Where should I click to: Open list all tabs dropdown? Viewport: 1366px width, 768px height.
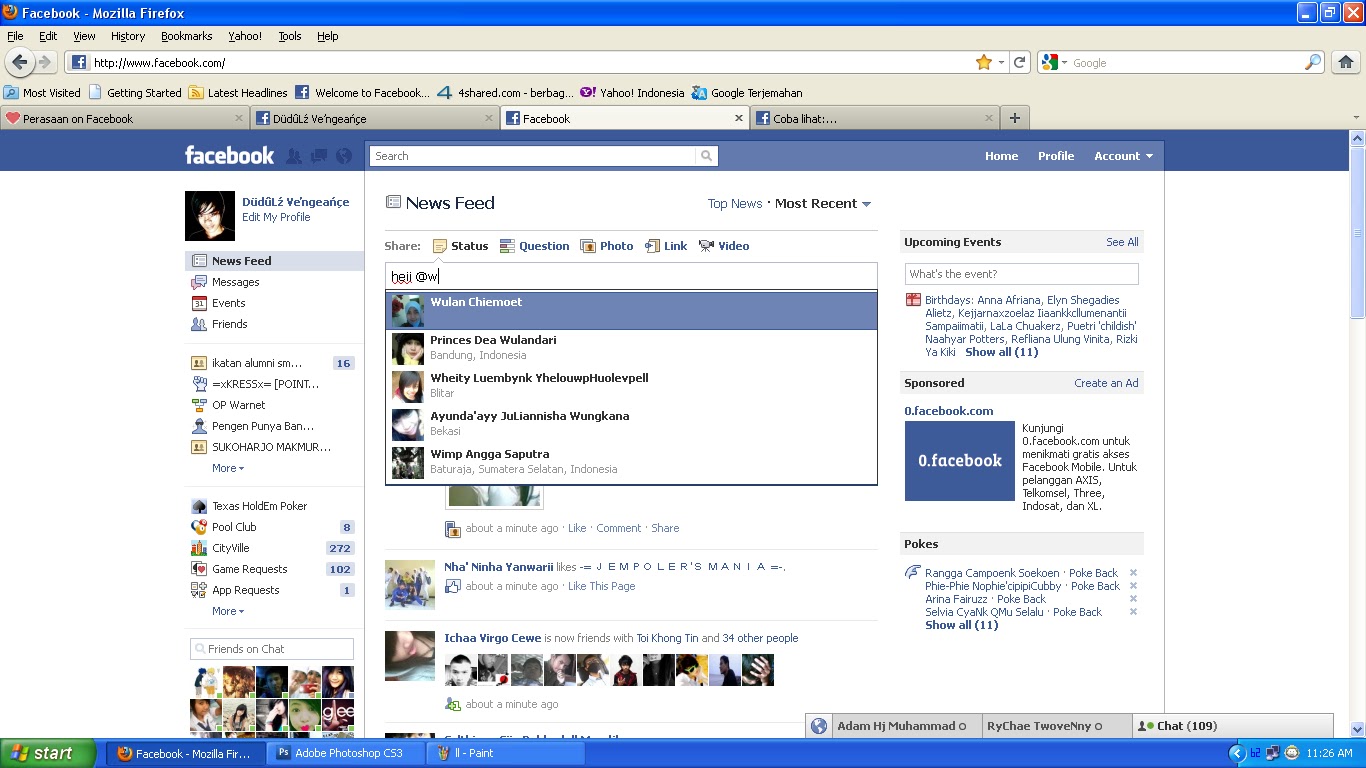[1356, 118]
